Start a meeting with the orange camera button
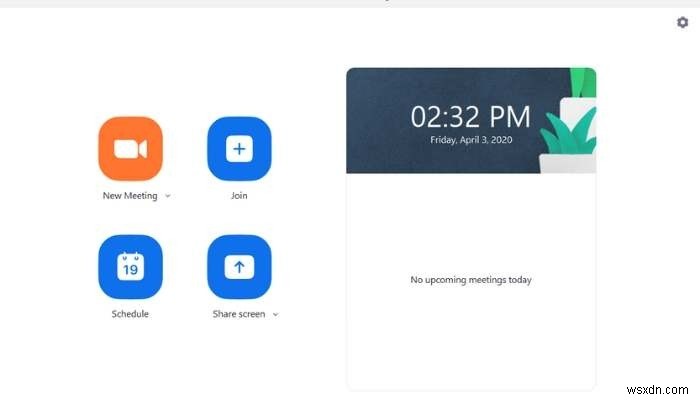 pyautogui.click(x=130, y=149)
